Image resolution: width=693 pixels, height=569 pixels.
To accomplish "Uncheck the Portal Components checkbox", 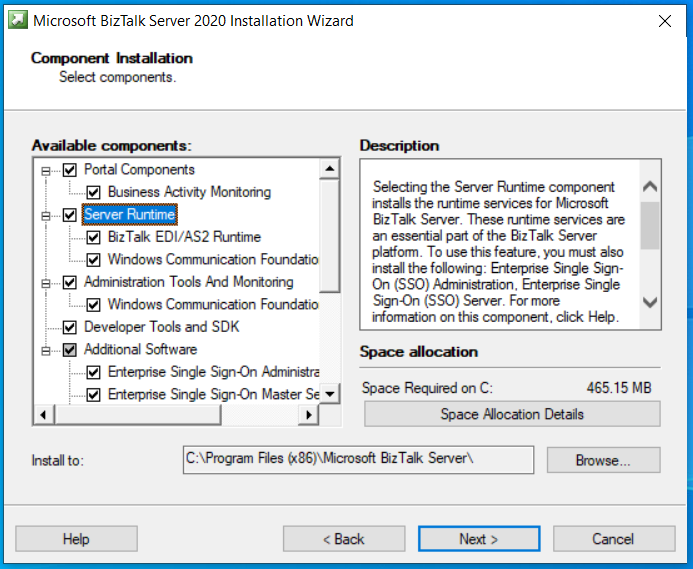I will click(x=69, y=170).
